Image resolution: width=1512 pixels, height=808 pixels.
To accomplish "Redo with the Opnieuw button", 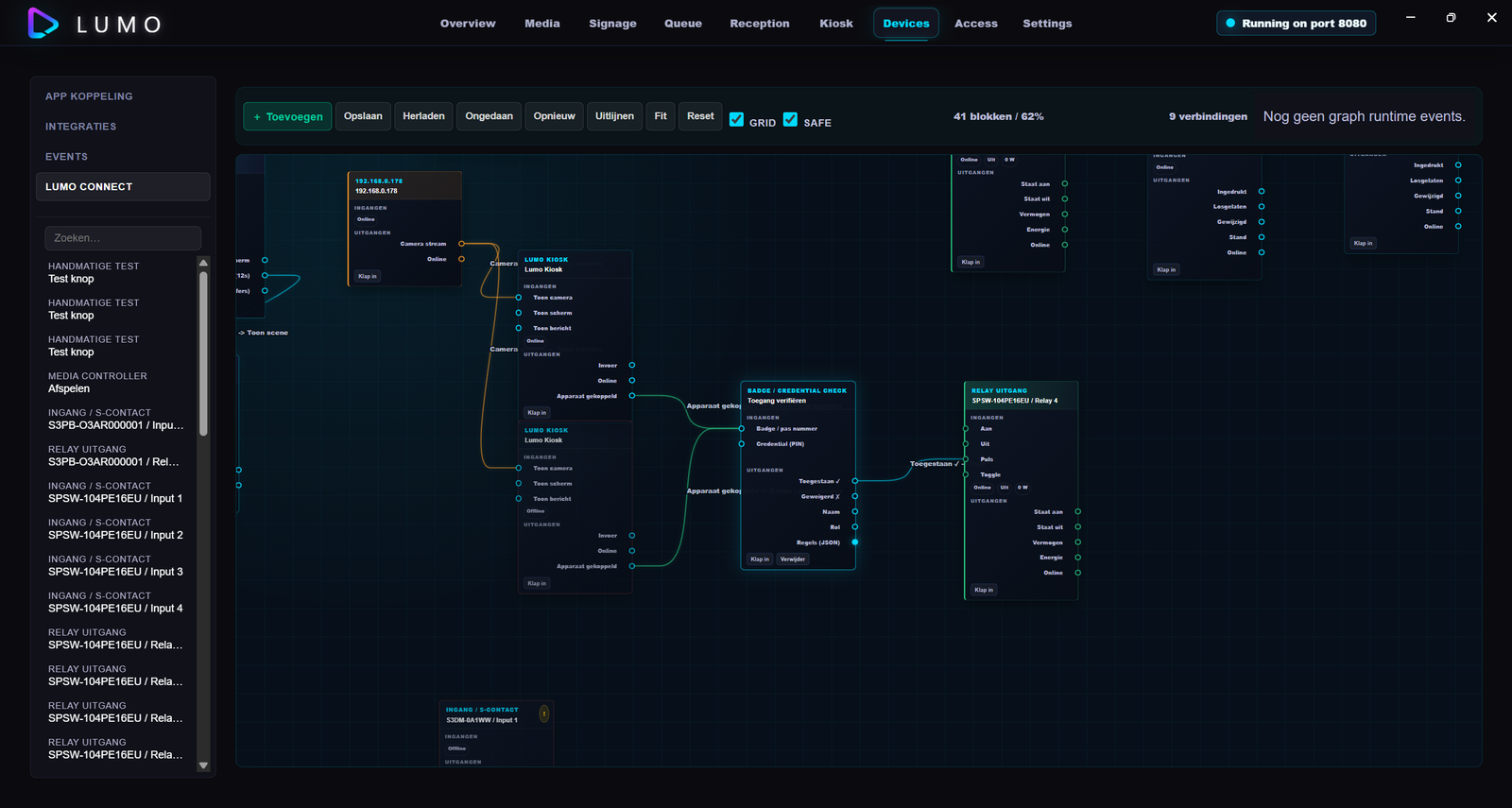I will click(554, 116).
